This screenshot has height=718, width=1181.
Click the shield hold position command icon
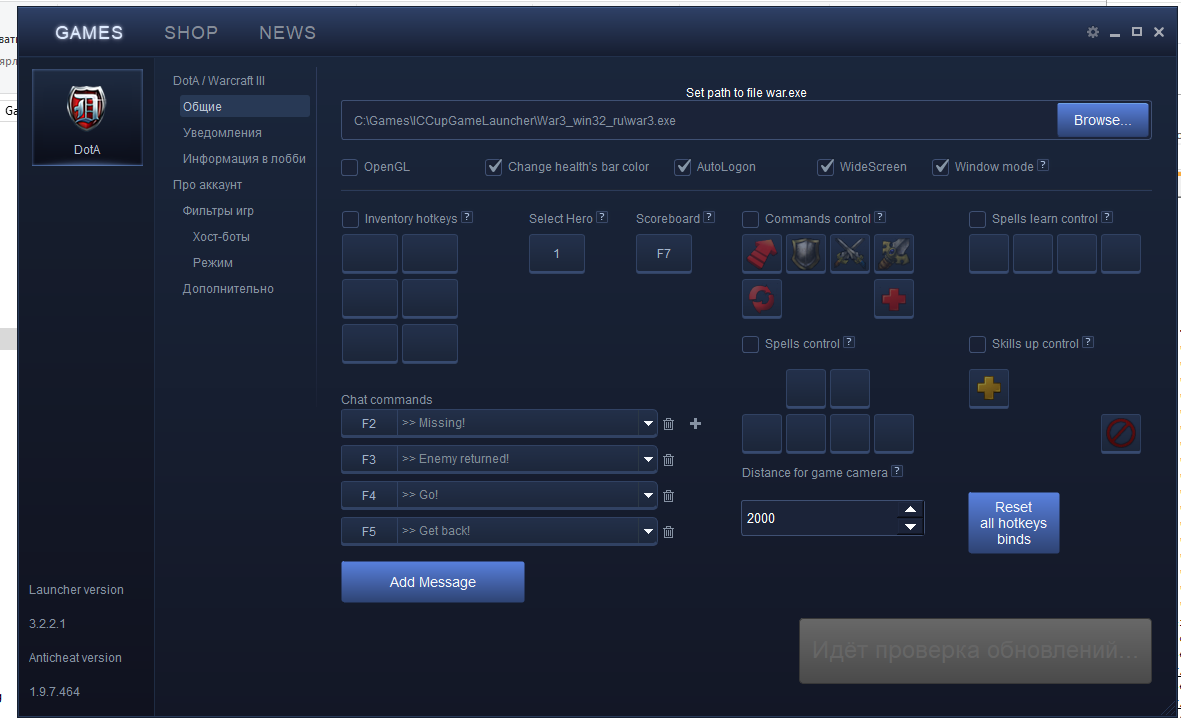806,253
